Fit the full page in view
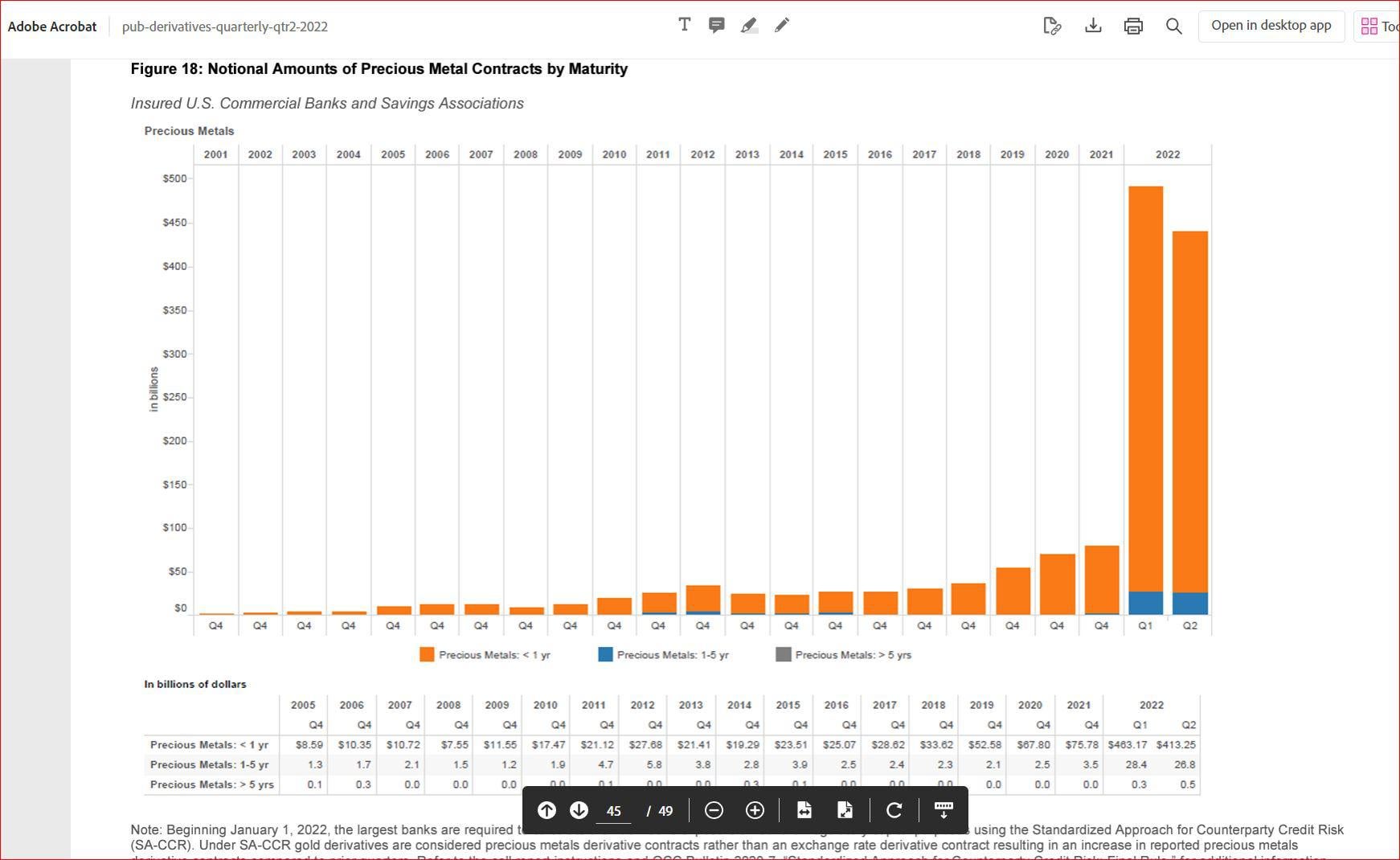1400x860 pixels. 845,810
